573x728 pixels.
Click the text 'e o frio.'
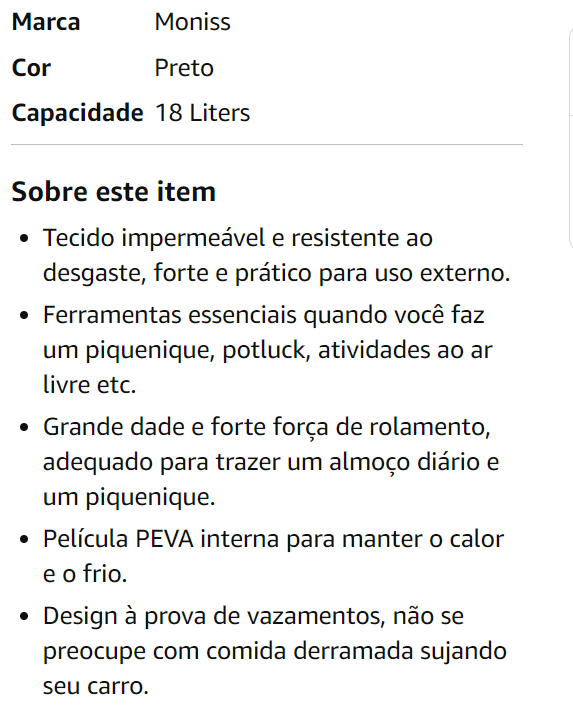[85, 574]
